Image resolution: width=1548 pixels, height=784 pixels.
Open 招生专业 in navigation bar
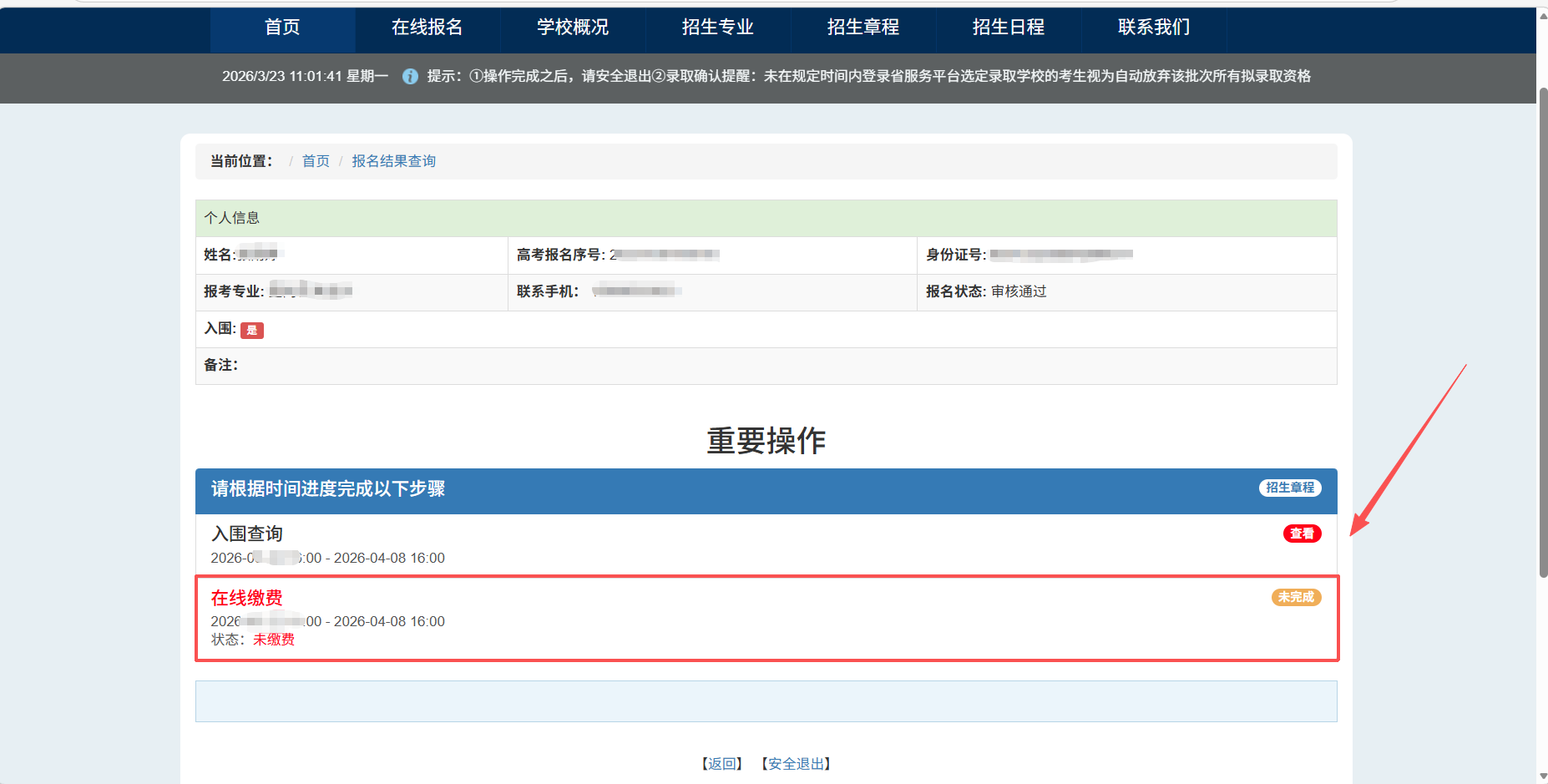tap(718, 28)
